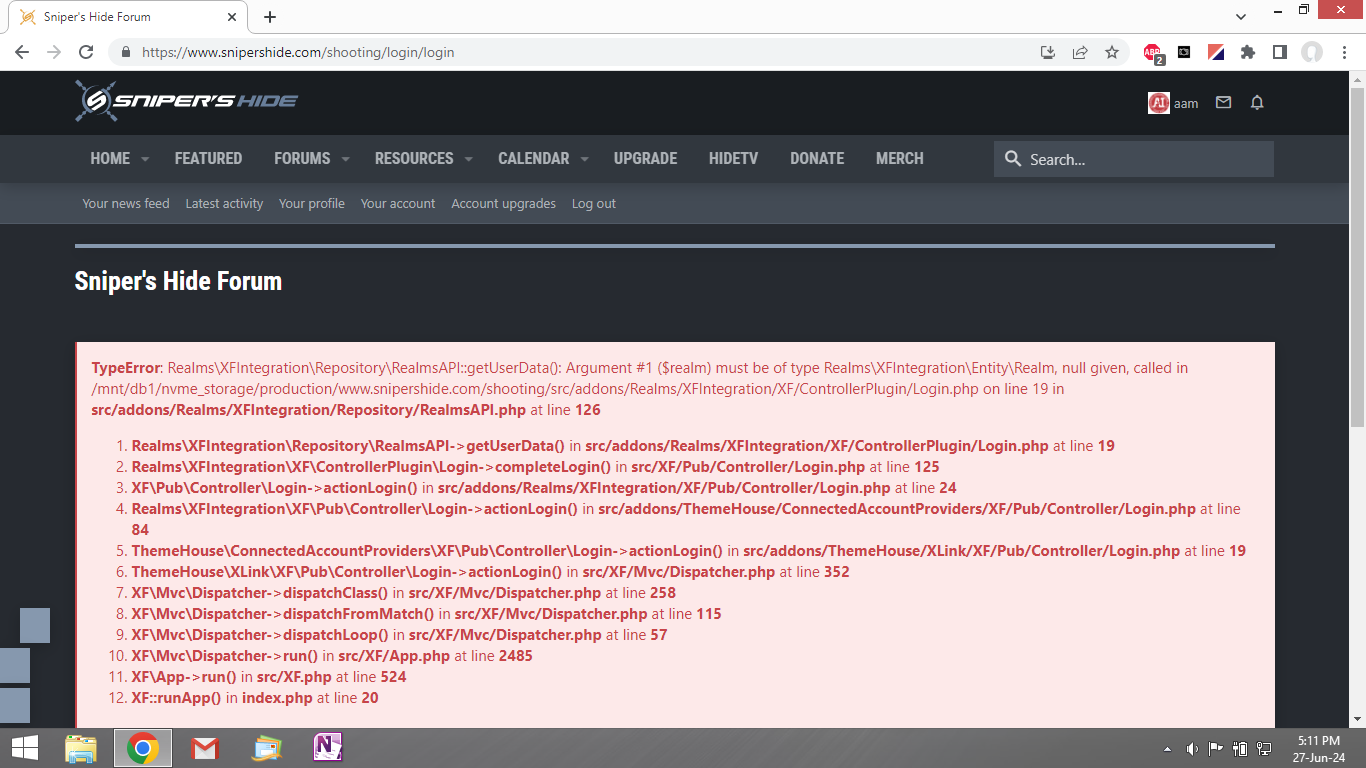The width and height of the screenshot is (1366, 768).
Task: Click the aam username
Action: (x=1186, y=103)
